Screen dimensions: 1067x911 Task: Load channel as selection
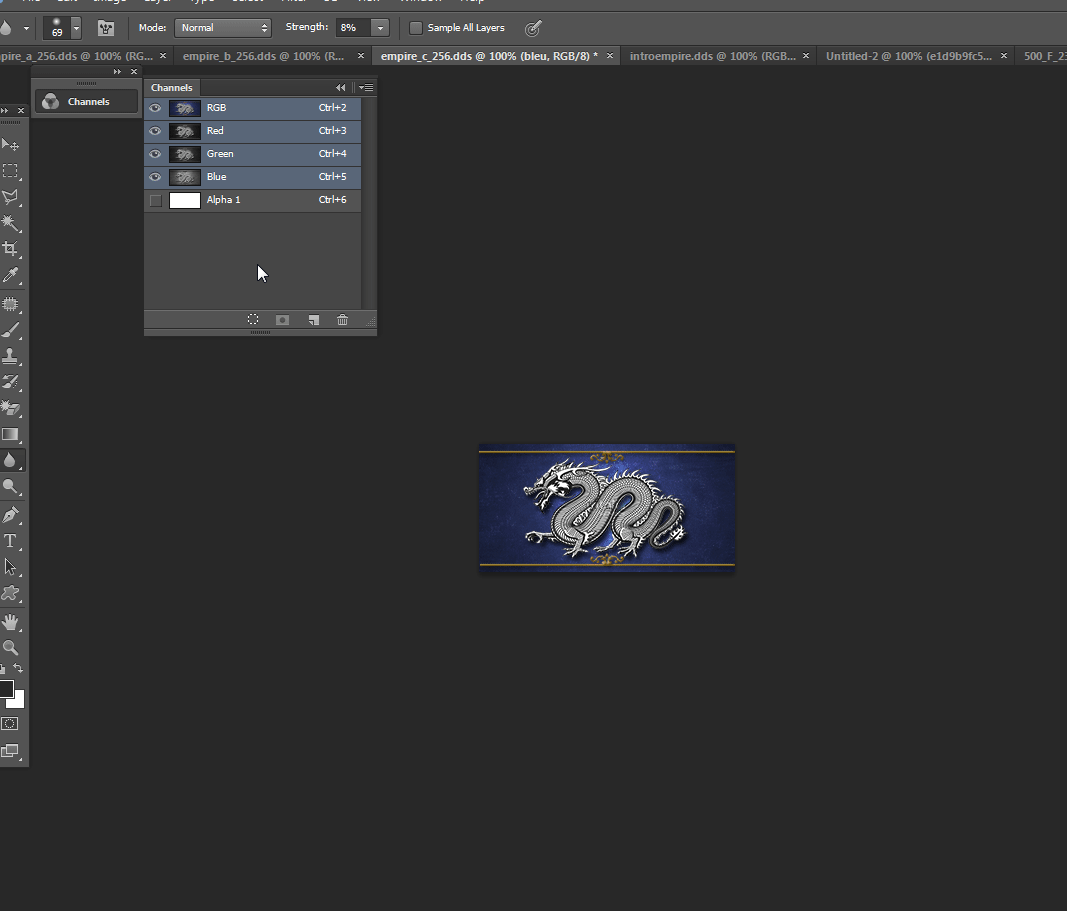click(x=253, y=320)
